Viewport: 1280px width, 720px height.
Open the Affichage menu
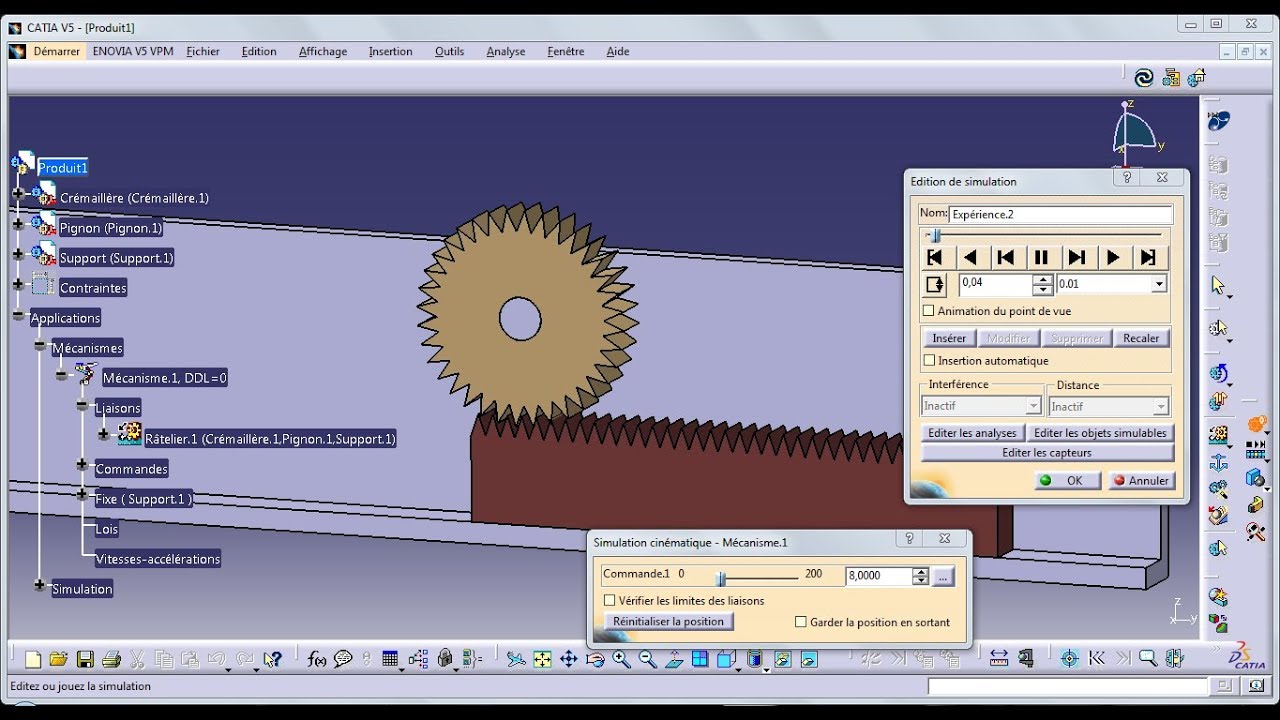(x=323, y=51)
